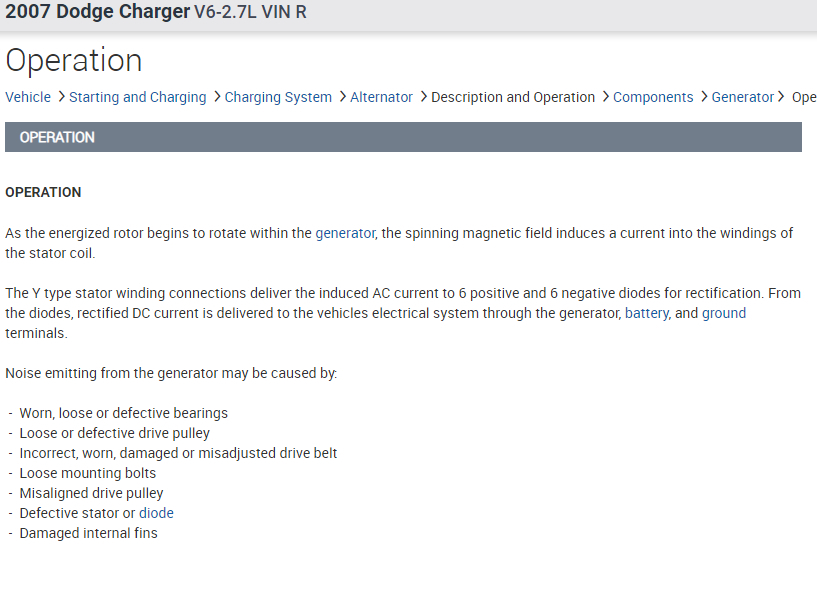Click Description and Operation breadcrumb item
817x600 pixels.
tap(513, 97)
